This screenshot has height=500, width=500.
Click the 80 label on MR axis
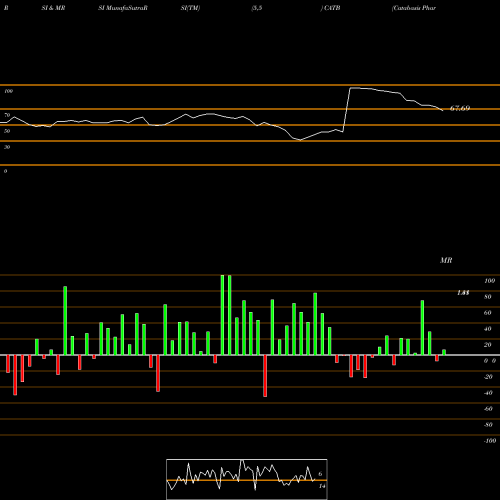coord(488,297)
